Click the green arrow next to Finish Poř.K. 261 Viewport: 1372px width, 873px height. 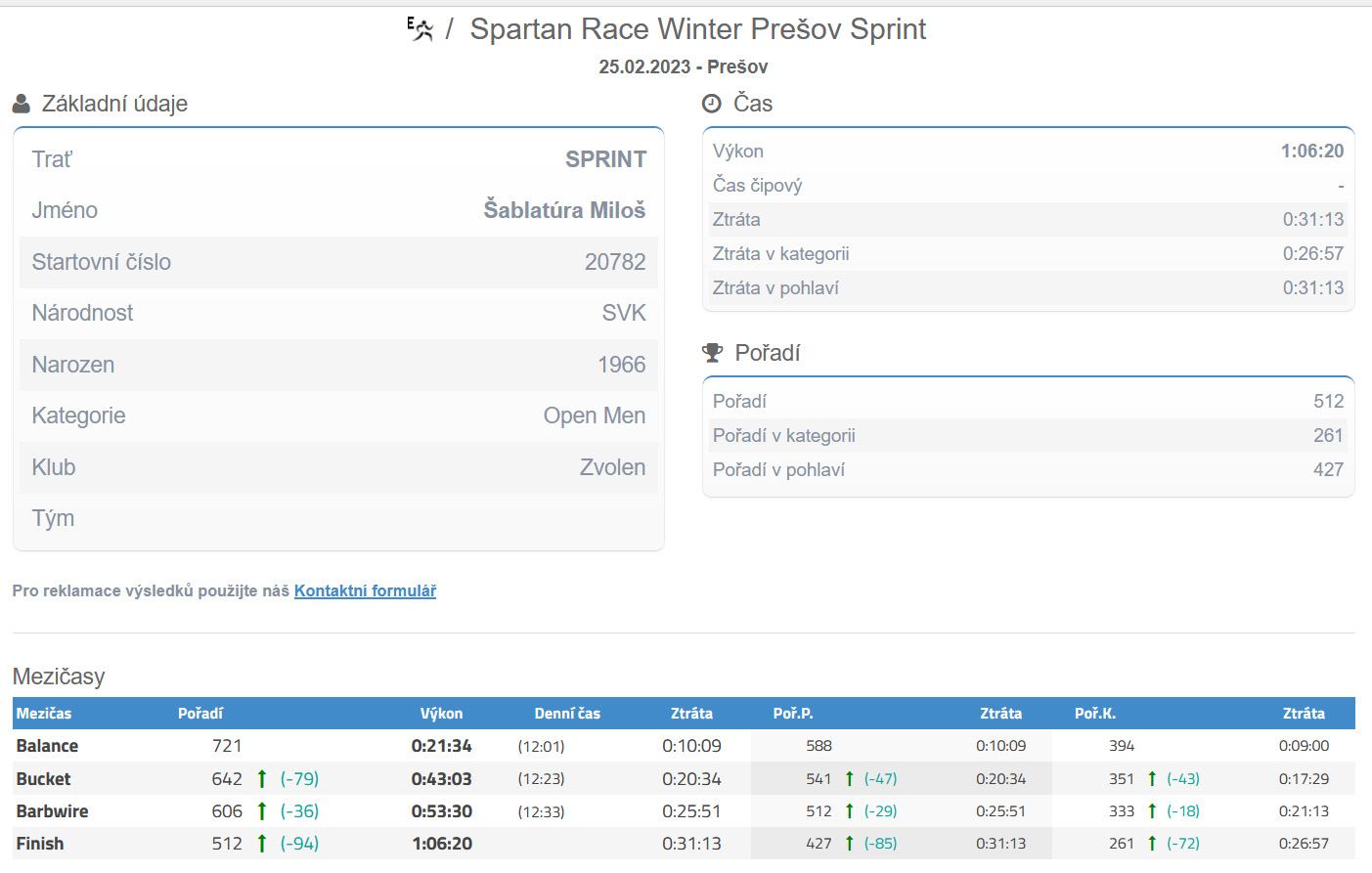coord(1153,844)
